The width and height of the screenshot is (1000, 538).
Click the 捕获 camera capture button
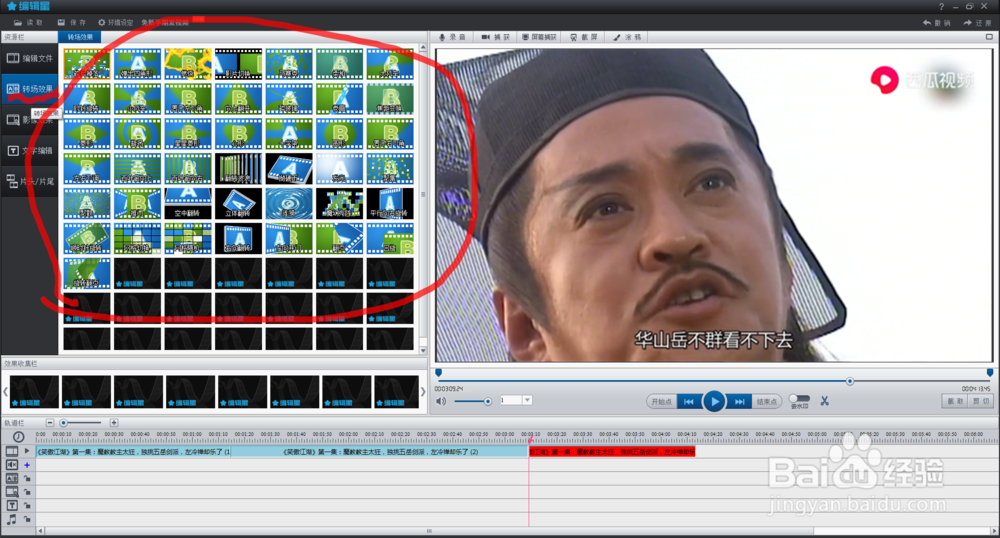pyautogui.click(x=496, y=37)
